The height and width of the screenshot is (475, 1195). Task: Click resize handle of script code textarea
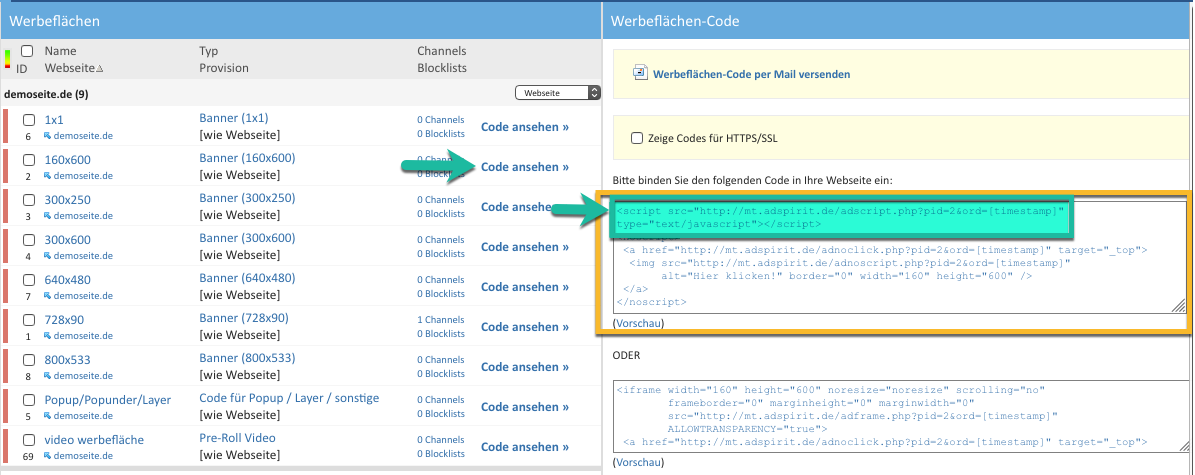coord(1179,306)
